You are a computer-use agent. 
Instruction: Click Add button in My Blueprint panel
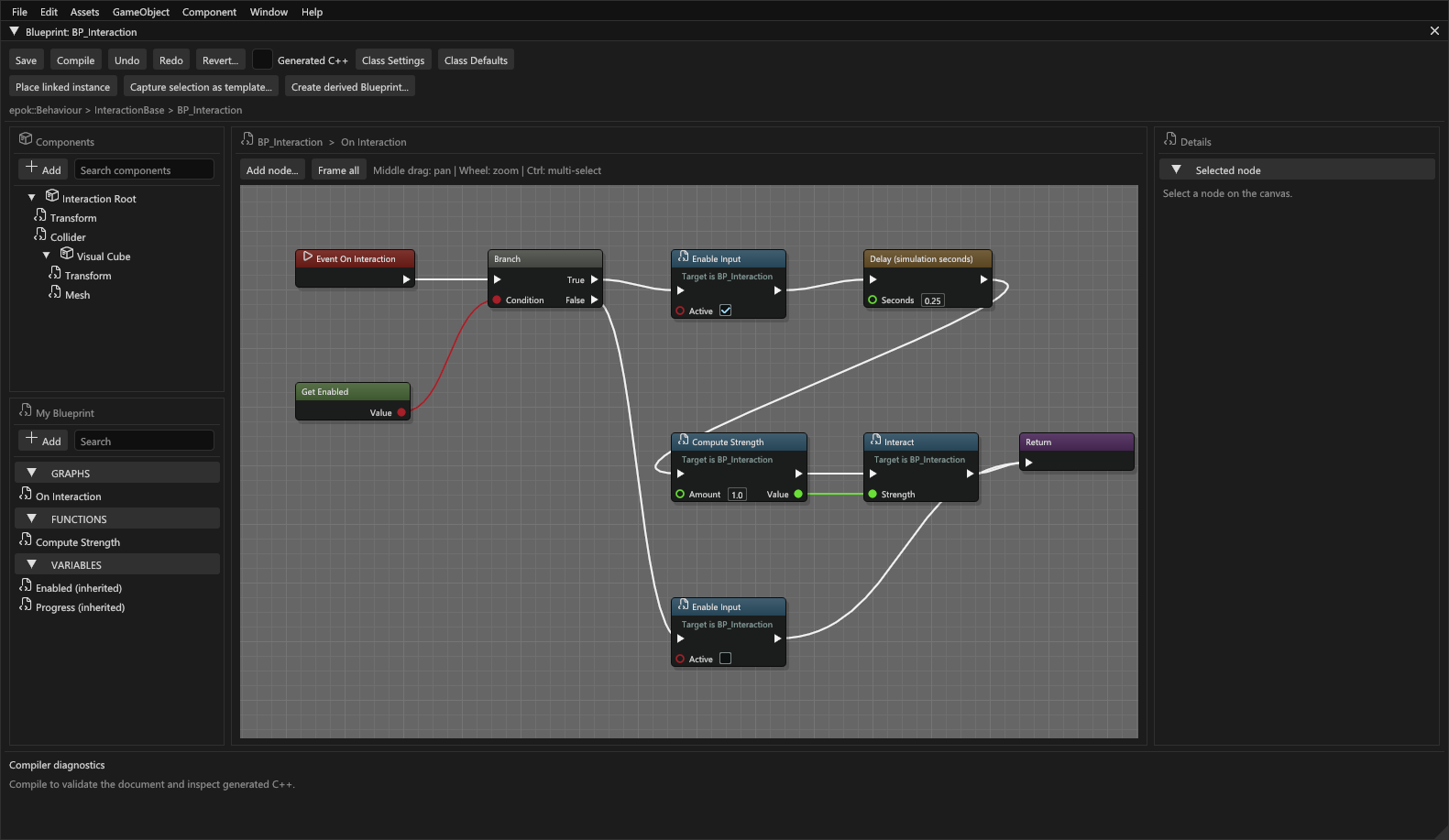coord(43,441)
